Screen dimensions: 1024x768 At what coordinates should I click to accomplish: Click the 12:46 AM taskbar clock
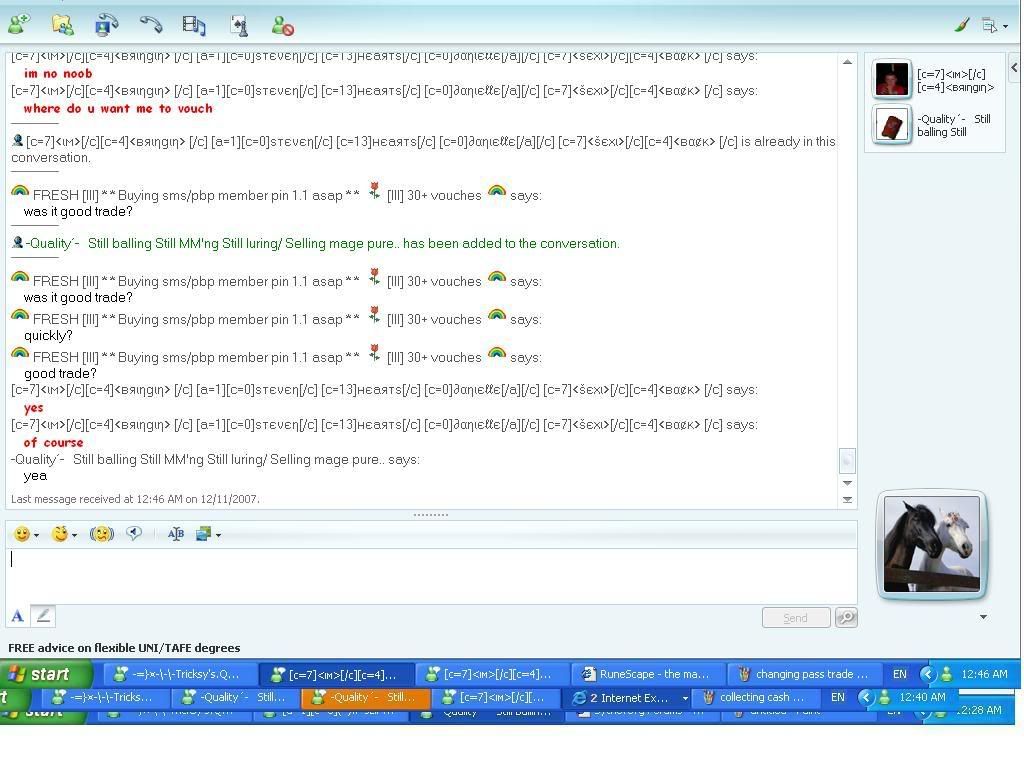[984, 674]
